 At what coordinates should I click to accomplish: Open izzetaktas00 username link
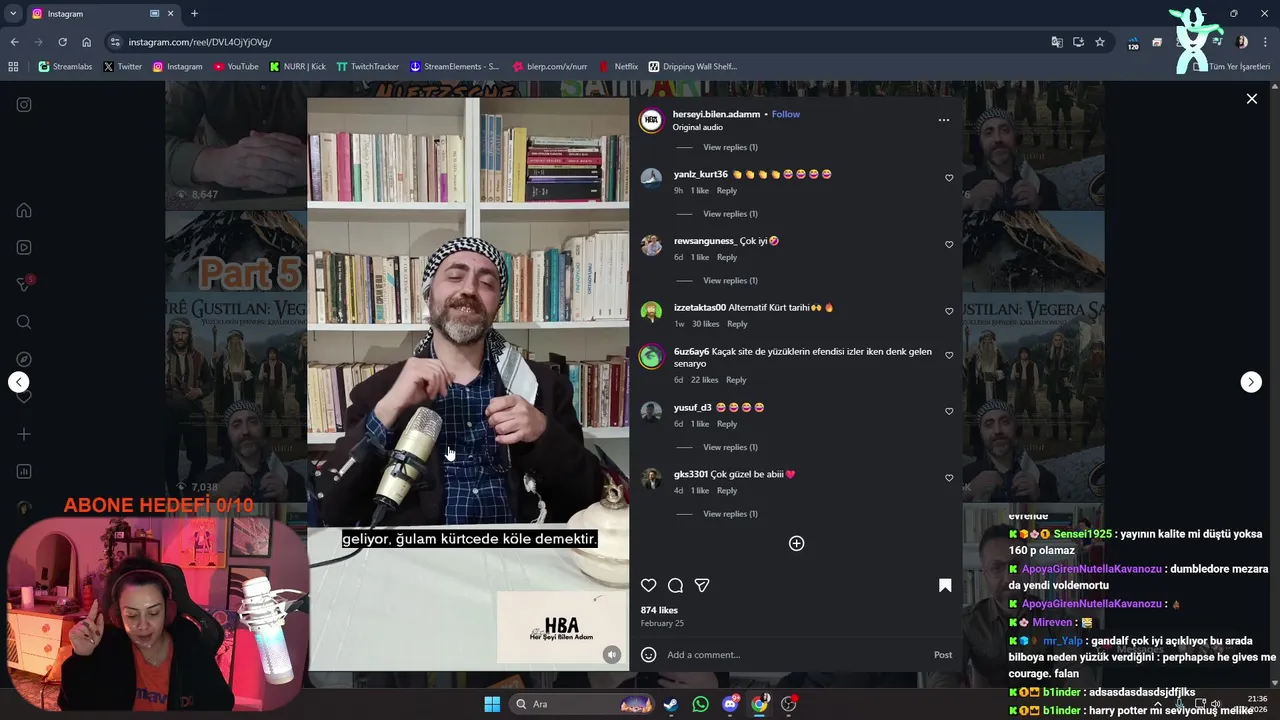[700, 308]
